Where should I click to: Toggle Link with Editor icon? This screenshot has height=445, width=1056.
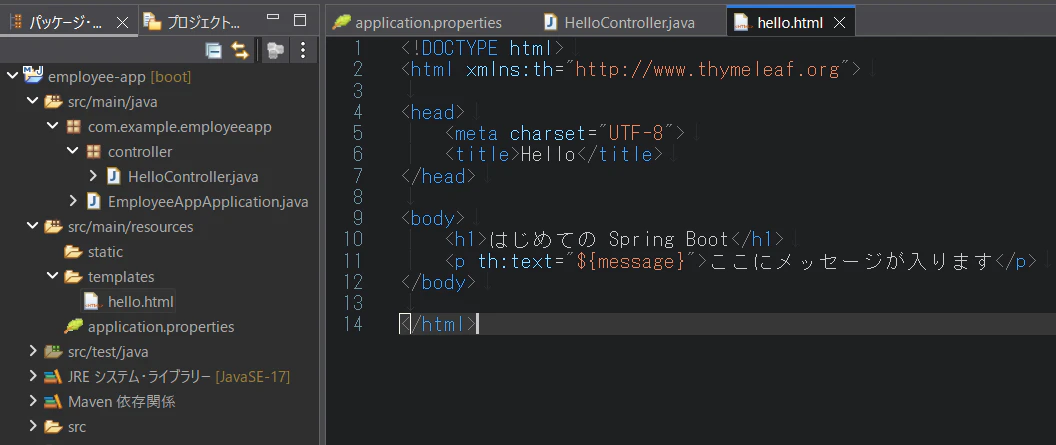pyautogui.click(x=240, y=50)
